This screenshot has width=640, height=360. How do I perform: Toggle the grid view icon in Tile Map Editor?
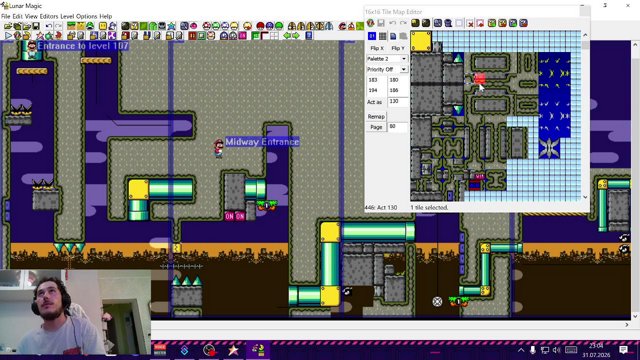pyautogui.click(x=382, y=36)
